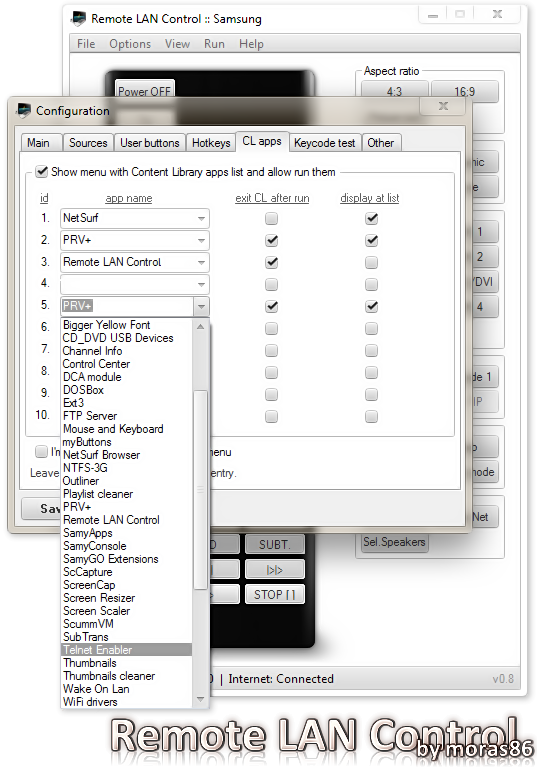Open the File menu

pyautogui.click(x=86, y=44)
